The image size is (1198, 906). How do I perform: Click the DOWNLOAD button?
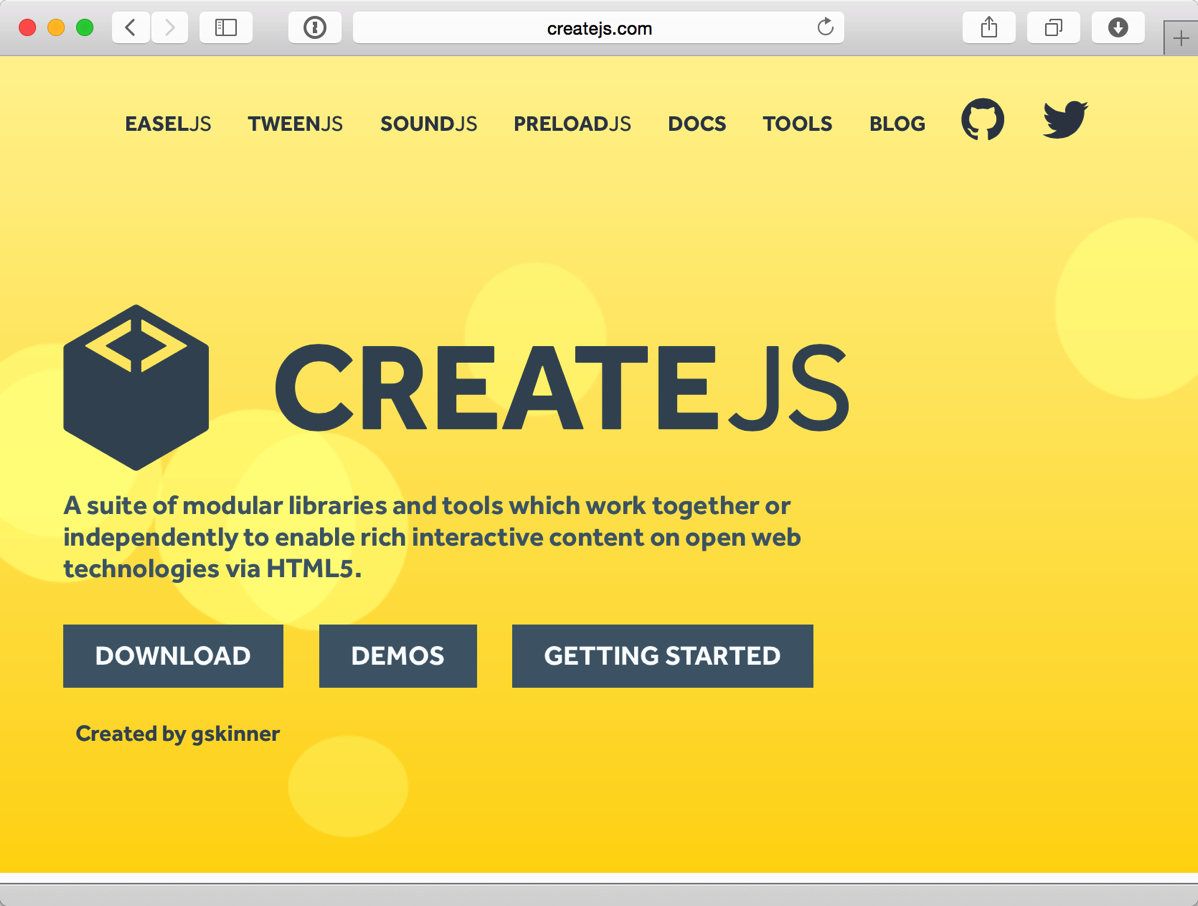172,656
